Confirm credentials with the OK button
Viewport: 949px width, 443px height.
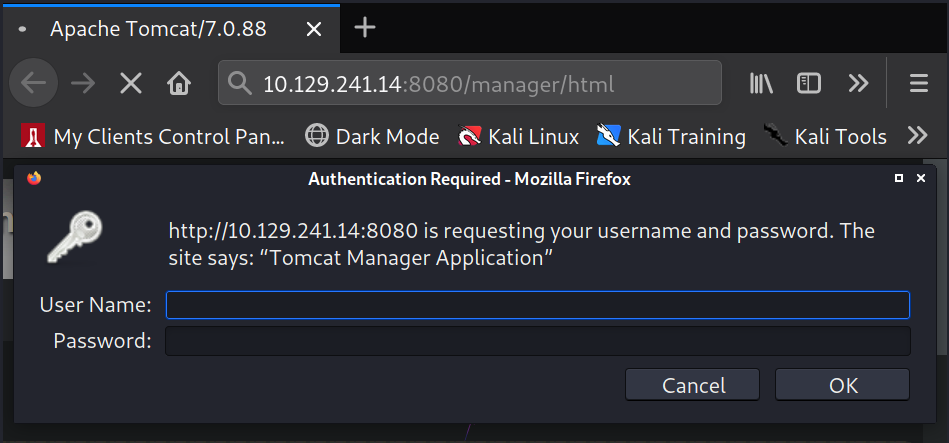(x=842, y=385)
